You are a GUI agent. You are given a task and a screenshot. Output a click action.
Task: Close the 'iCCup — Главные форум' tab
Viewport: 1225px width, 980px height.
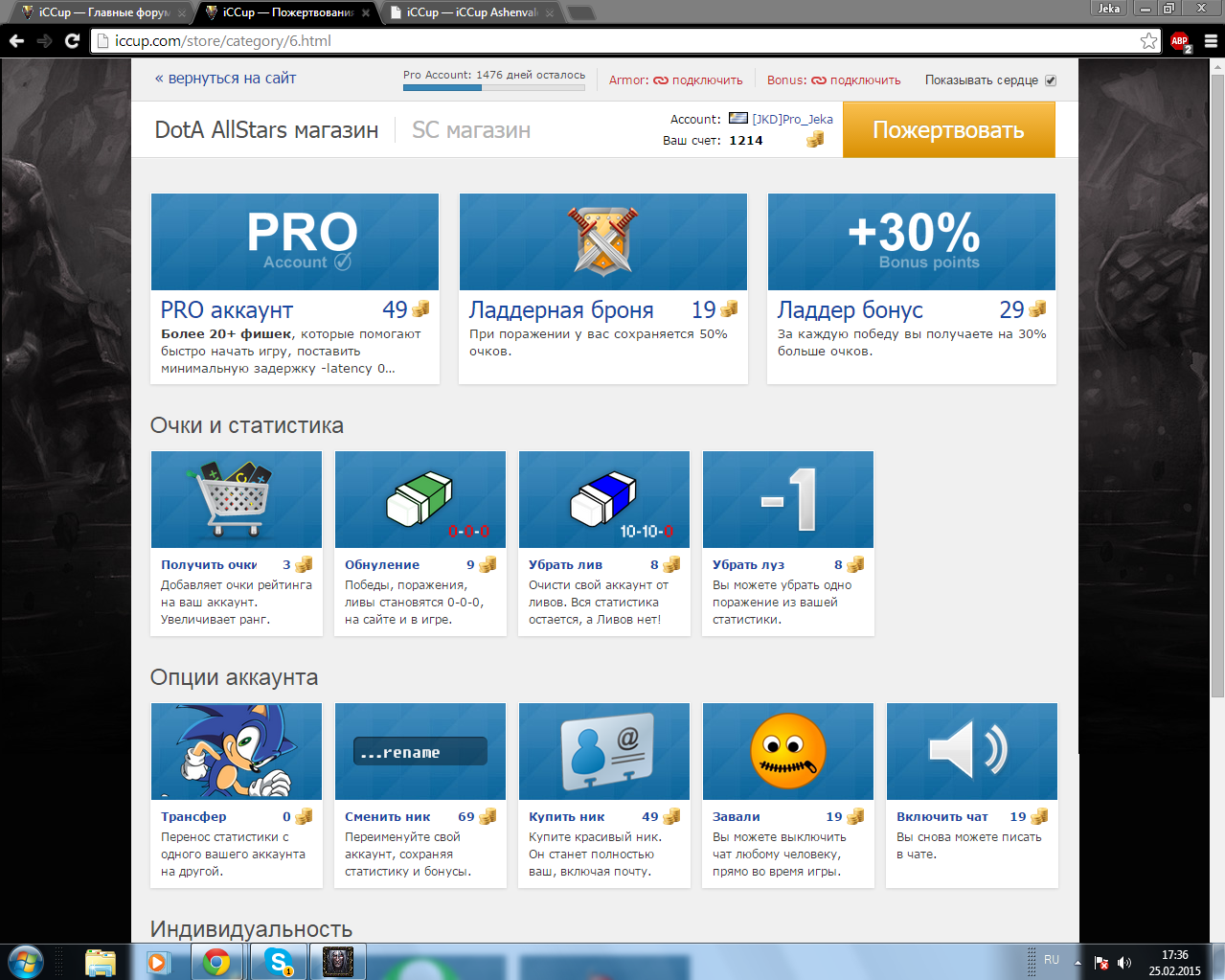coord(182,13)
